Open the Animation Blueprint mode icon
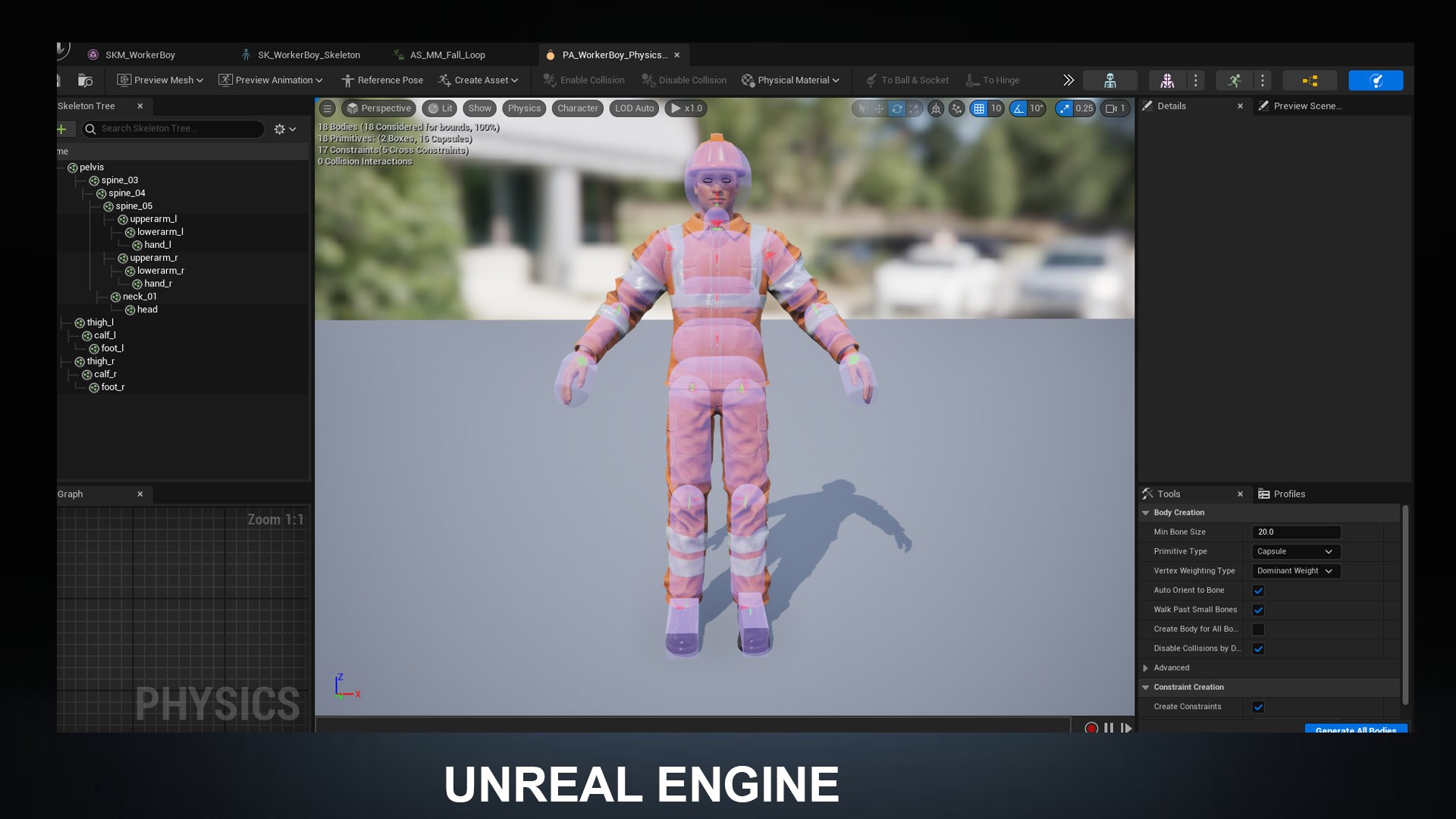 tap(1310, 80)
